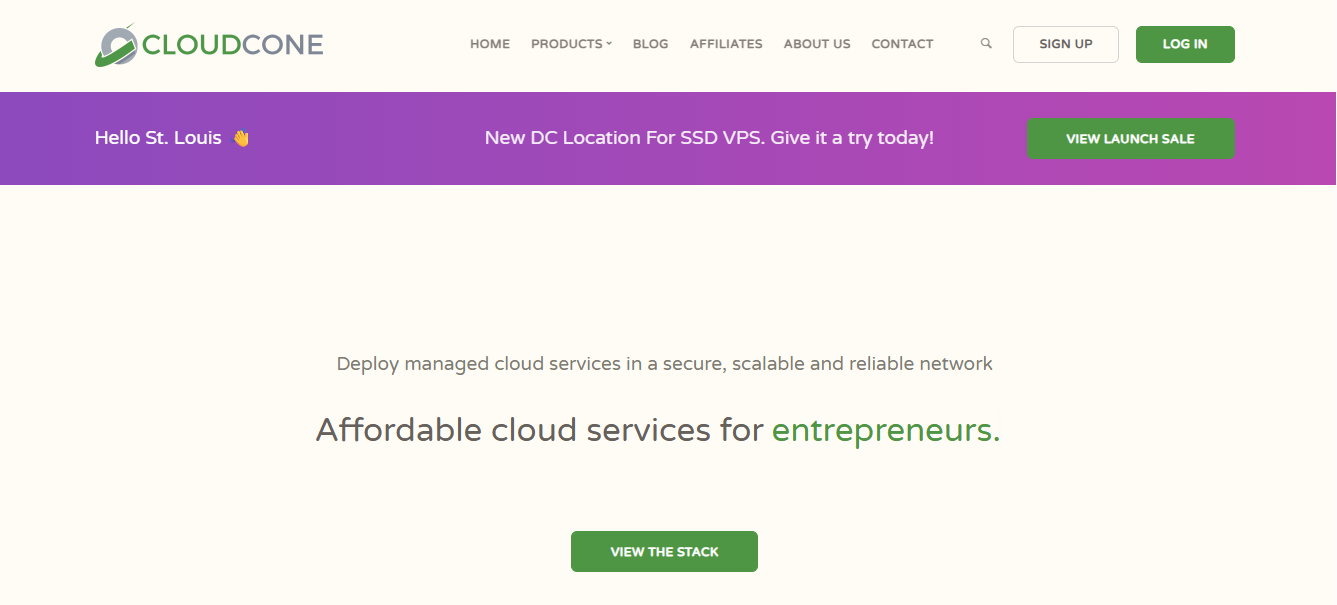The image size is (1337, 605).
Task: Click the green "entrepreneurs." word
Action: (885, 430)
